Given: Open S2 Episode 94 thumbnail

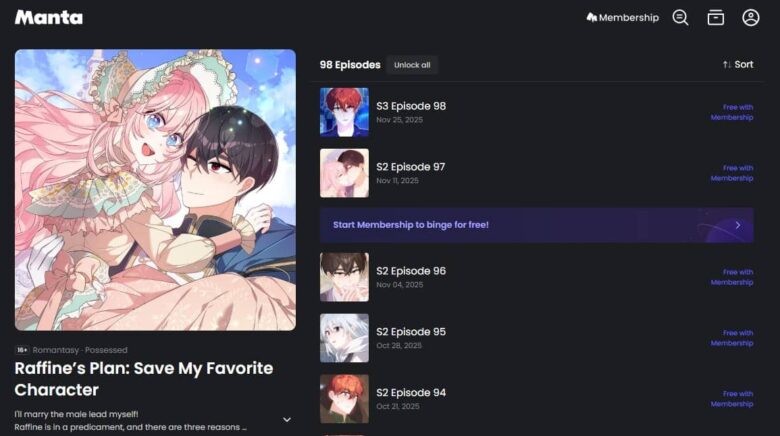Looking at the screenshot, I should coord(344,399).
